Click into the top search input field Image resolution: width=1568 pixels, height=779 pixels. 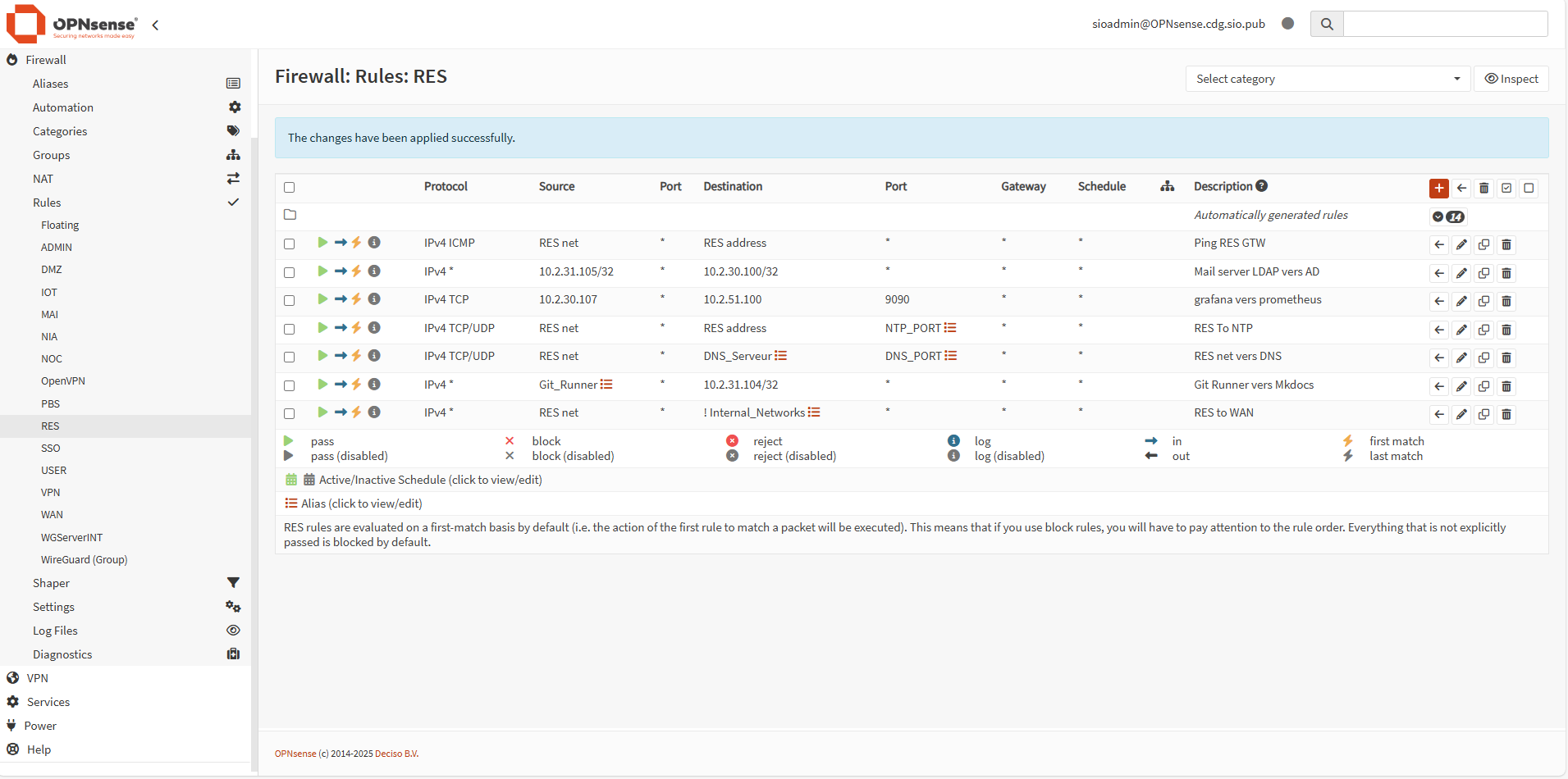pyautogui.click(x=1445, y=24)
